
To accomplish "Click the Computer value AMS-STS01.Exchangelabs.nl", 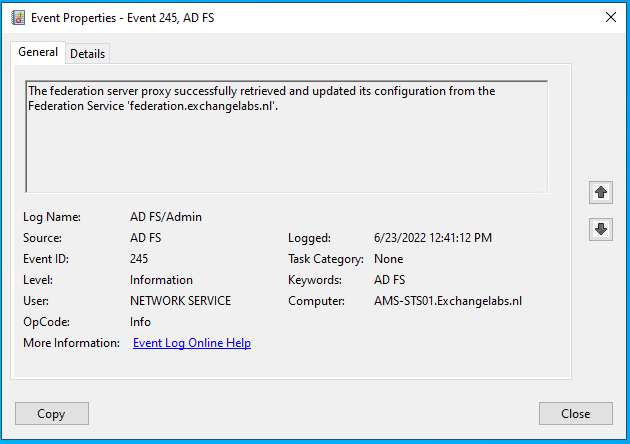I will (448, 301).
